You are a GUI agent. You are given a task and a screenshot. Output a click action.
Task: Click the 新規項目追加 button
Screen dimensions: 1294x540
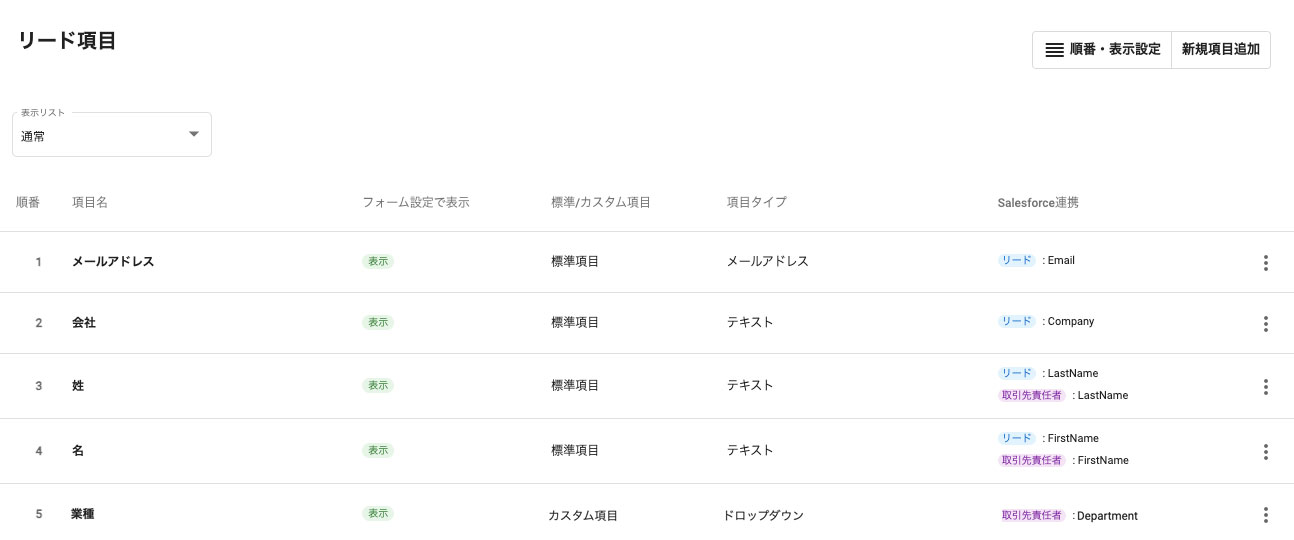coord(1220,50)
